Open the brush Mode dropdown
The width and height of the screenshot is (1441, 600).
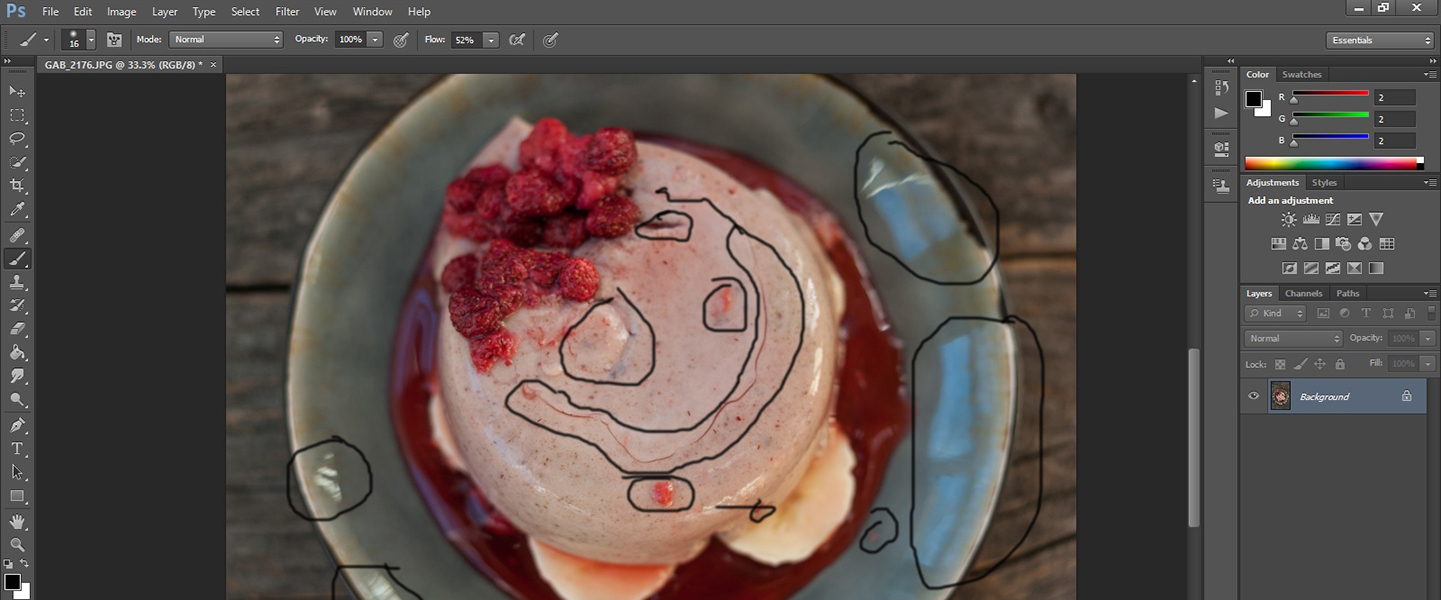226,40
